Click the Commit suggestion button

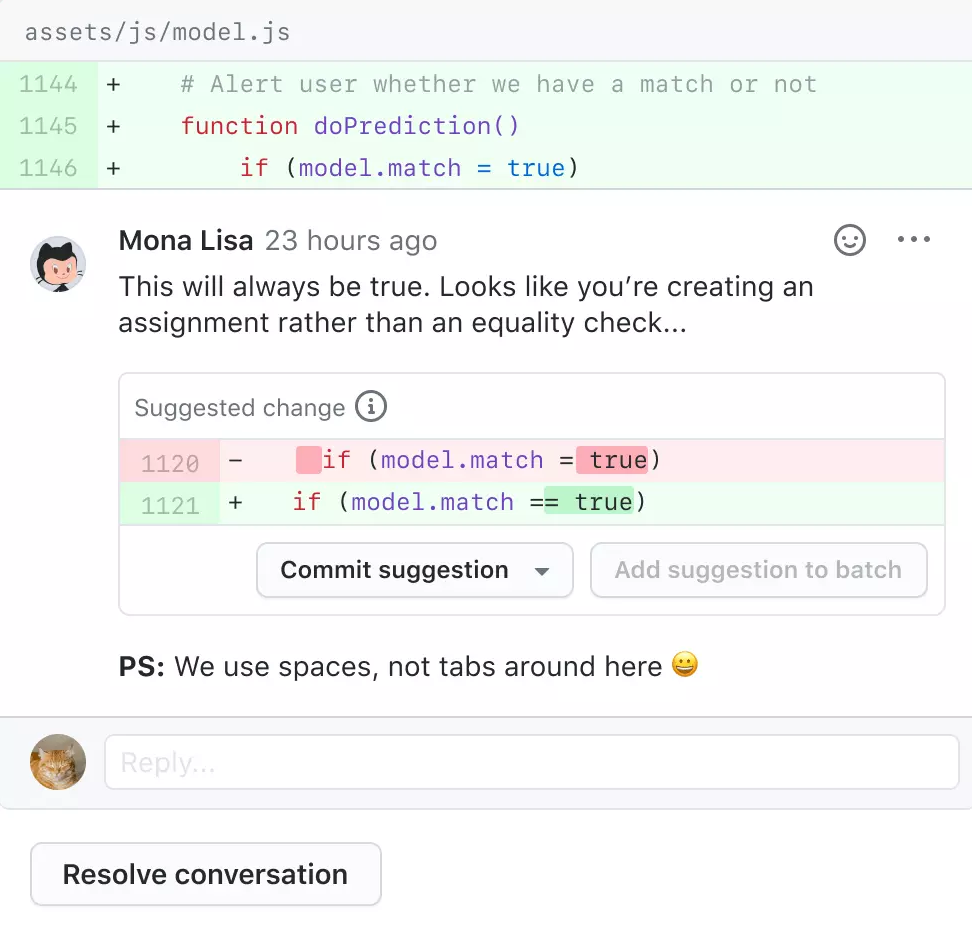[x=393, y=570]
